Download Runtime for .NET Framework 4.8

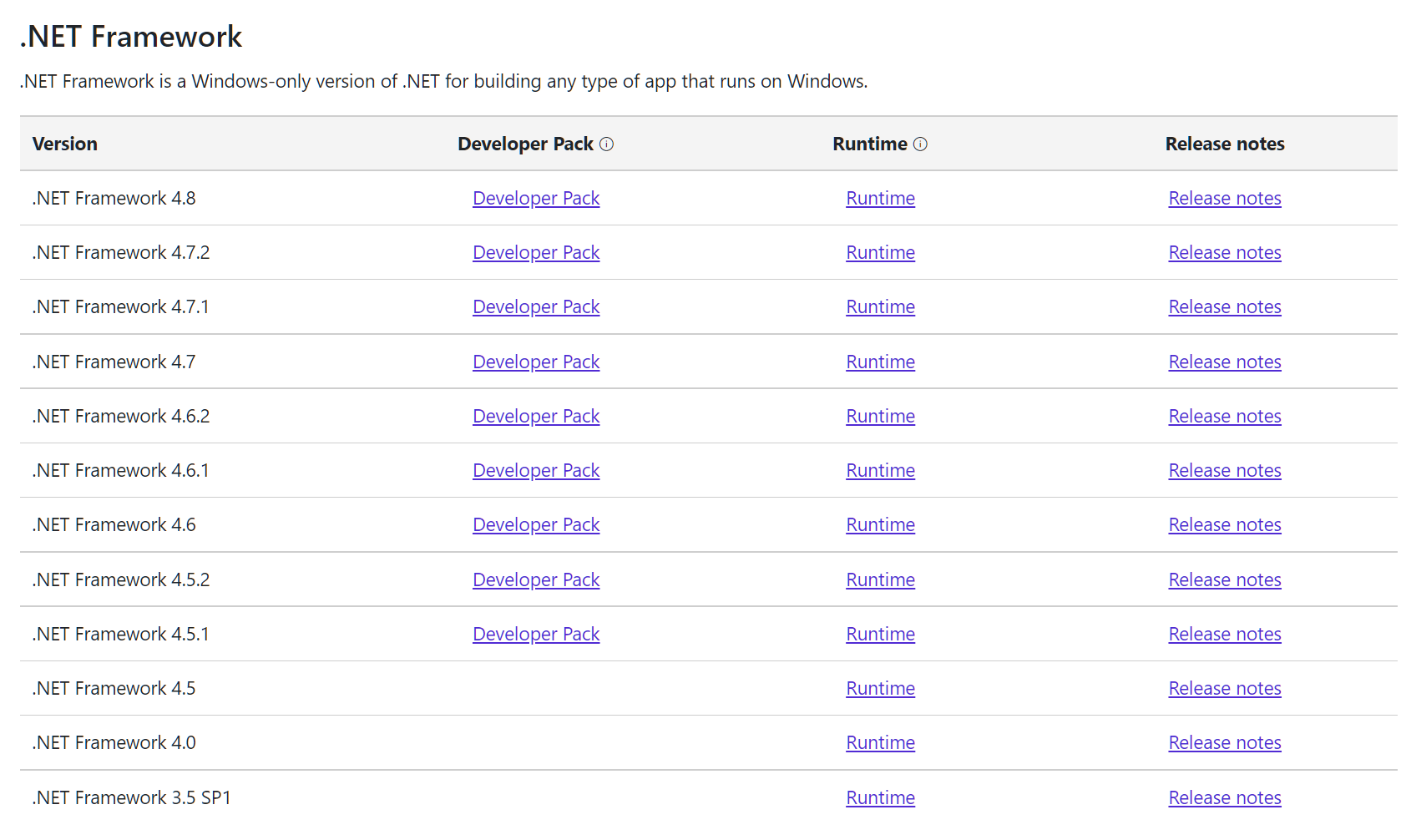tap(880, 199)
